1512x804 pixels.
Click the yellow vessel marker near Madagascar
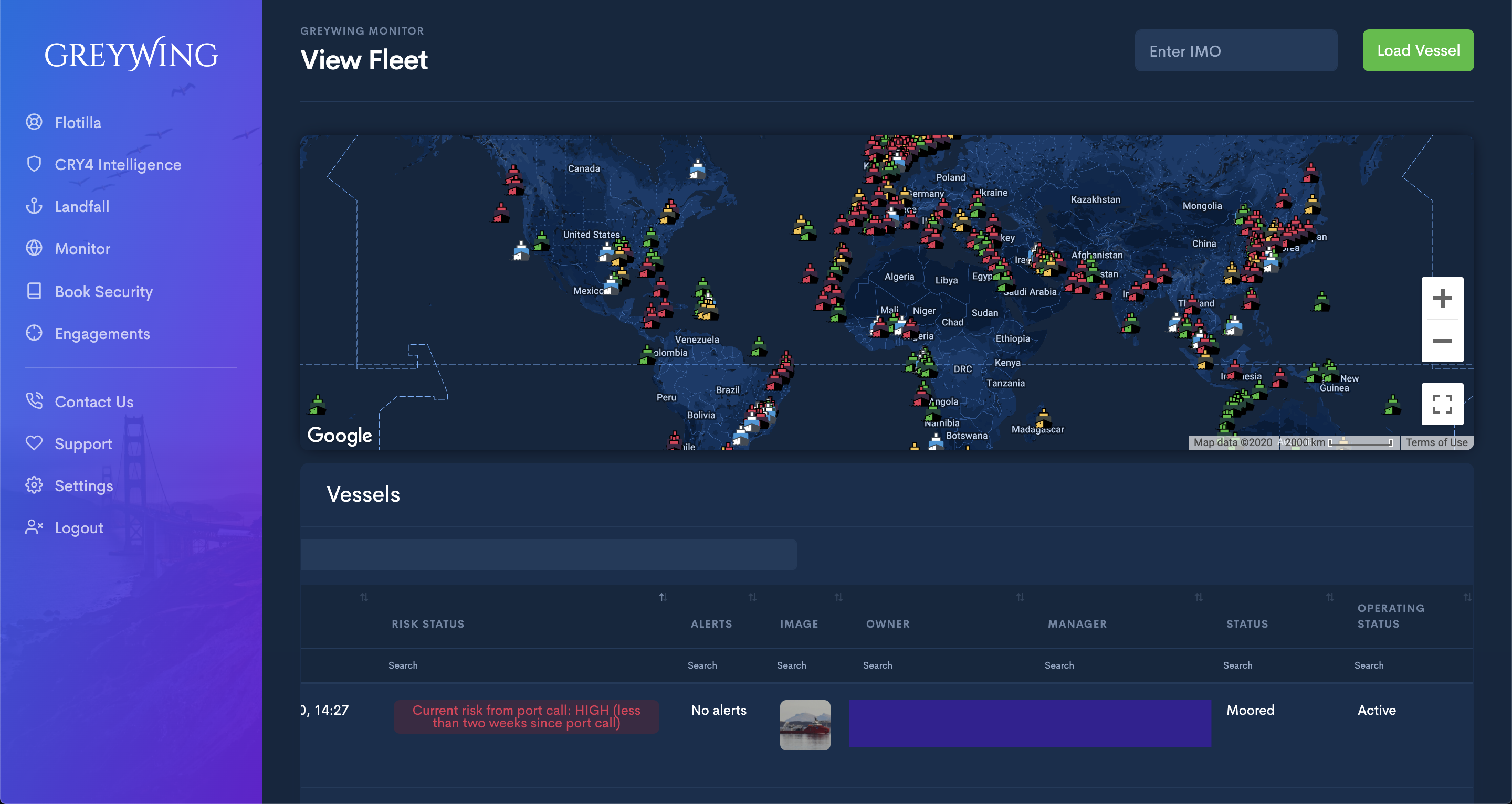point(1043,417)
